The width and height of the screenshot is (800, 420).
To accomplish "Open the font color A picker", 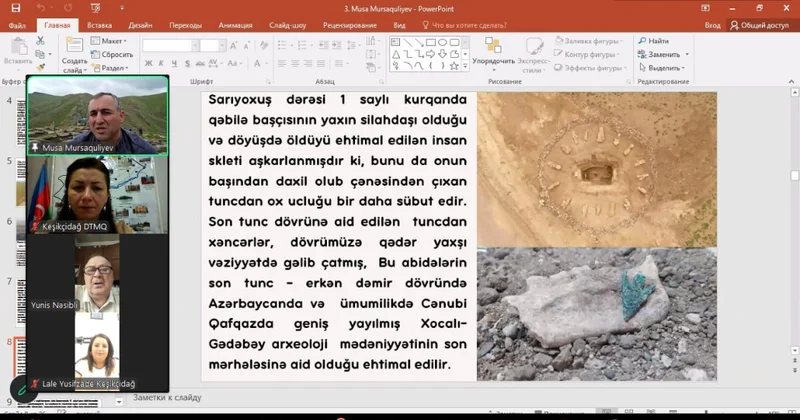I will tap(257, 64).
